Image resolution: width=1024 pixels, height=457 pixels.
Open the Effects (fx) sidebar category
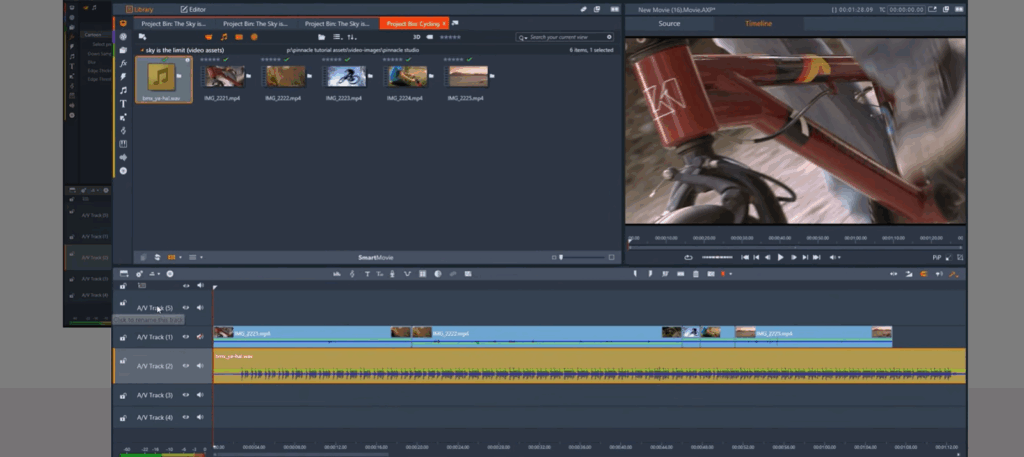point(123,63)
